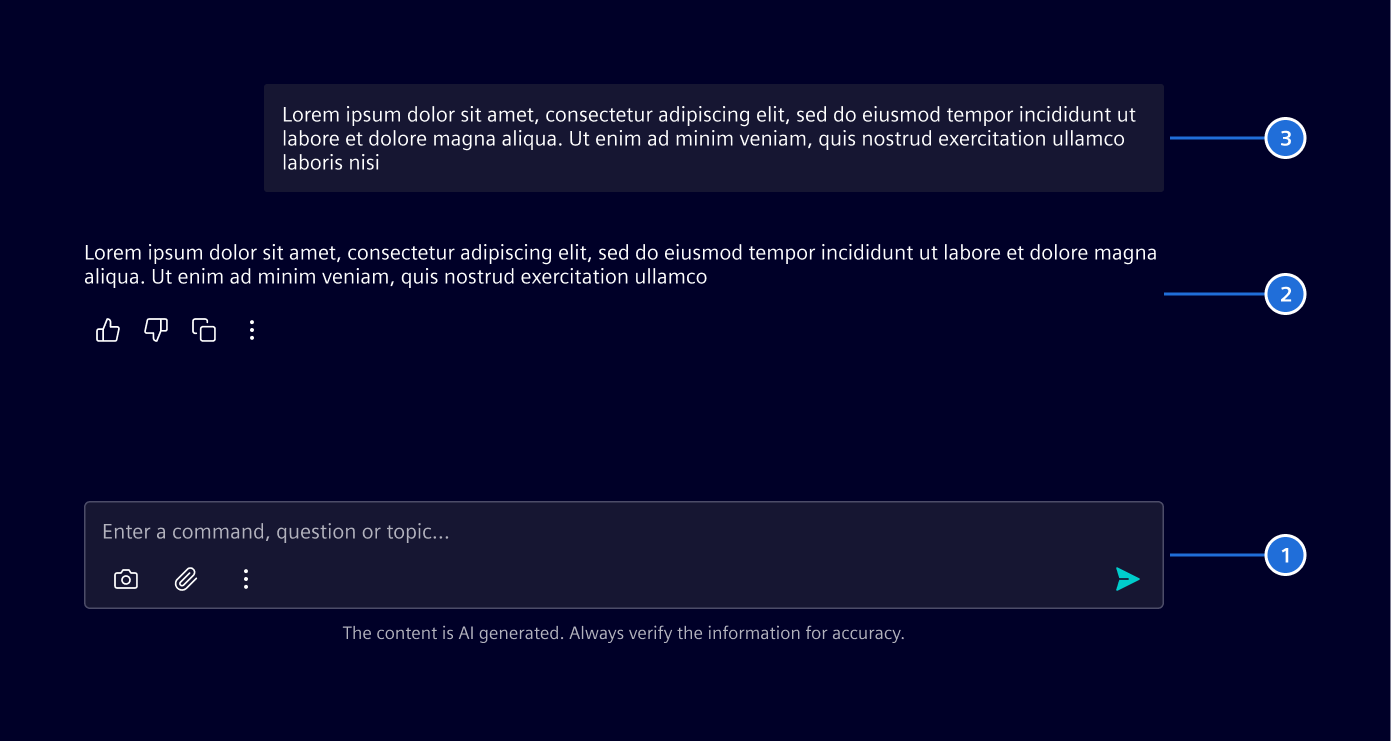Select the AI response text
1391x741 pixels.
[620, 264]
